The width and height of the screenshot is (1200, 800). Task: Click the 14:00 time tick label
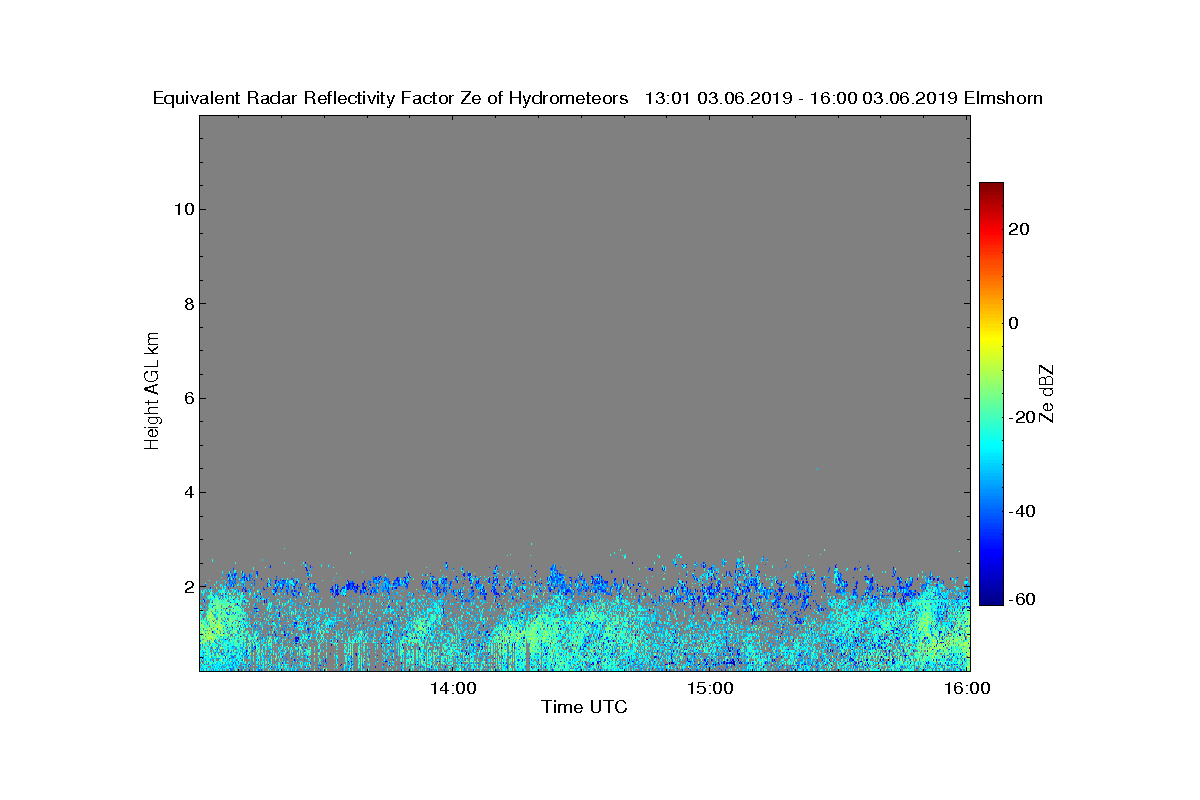452,689
